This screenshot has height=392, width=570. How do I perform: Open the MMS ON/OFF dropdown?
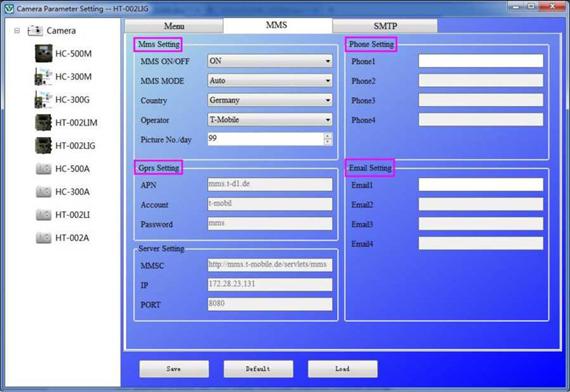(x=270, y=61)
